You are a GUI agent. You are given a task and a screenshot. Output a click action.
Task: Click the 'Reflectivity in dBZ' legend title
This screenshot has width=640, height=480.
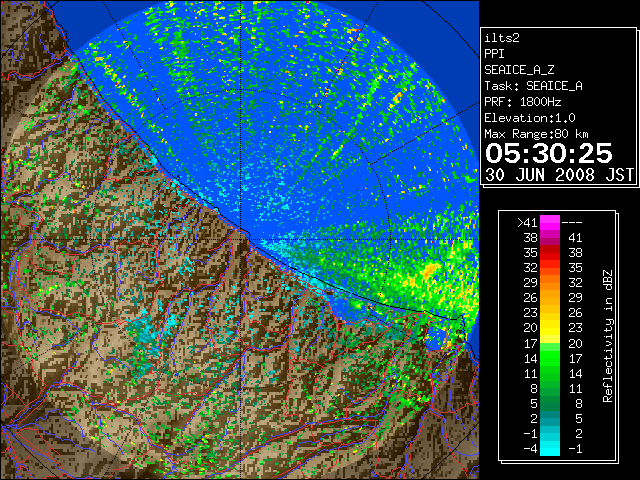pyautogui.click(x=608, y=336)
